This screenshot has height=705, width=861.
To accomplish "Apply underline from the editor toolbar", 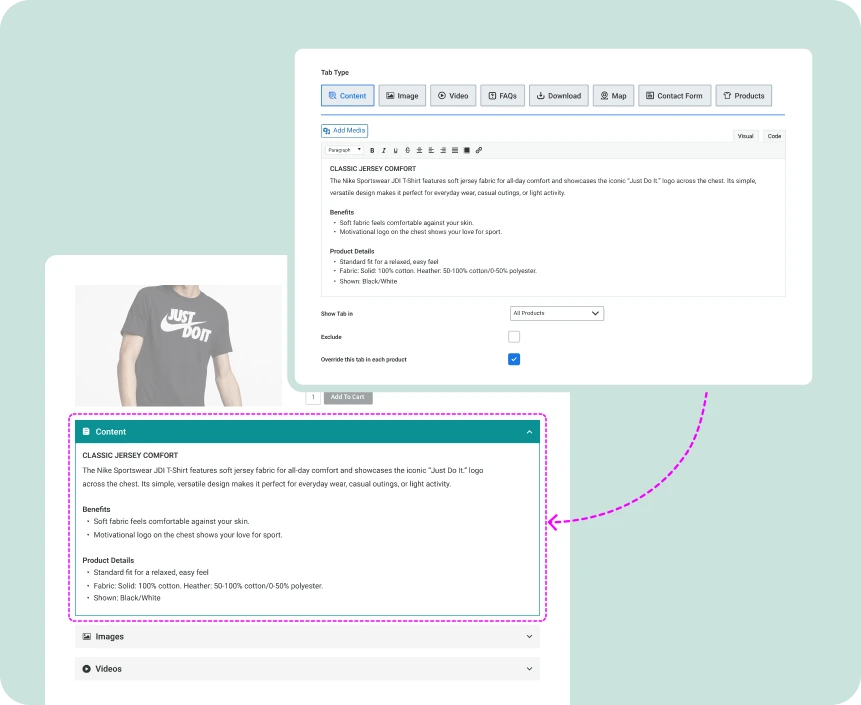I will pos(395,150).
